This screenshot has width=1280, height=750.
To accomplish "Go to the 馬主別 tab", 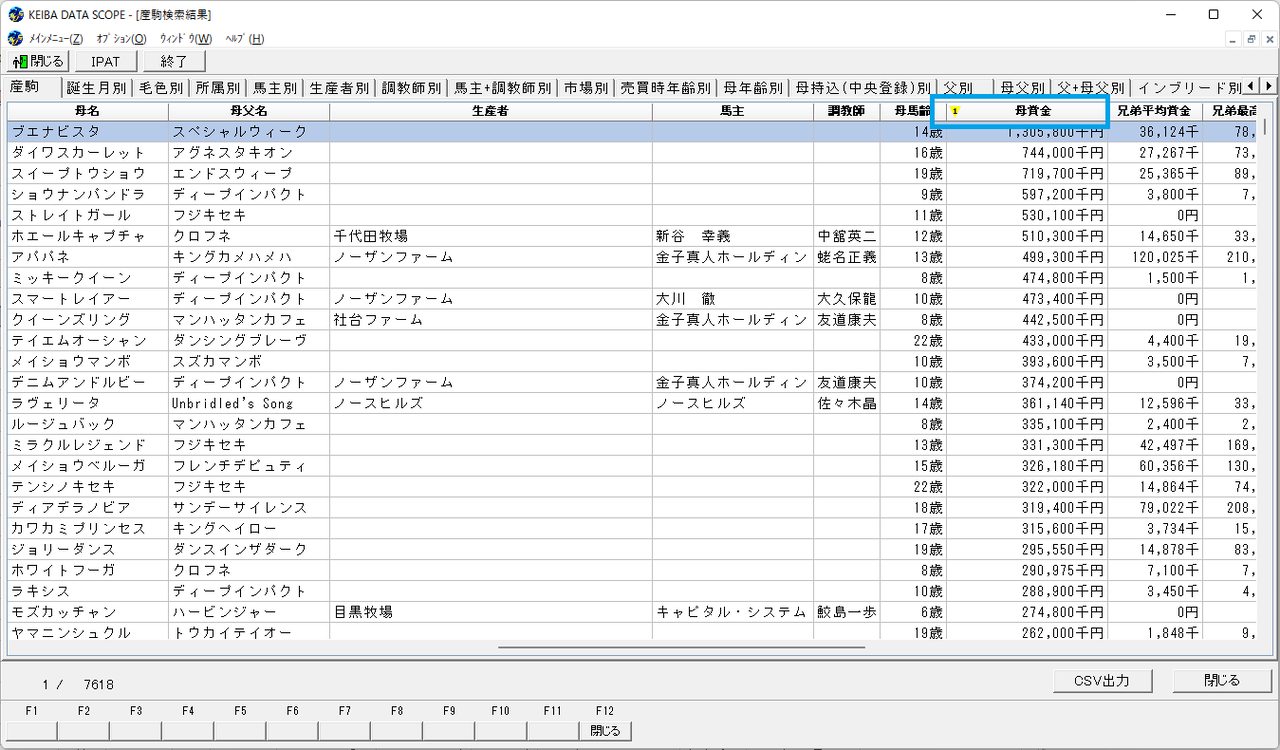I will coord(274,88).
